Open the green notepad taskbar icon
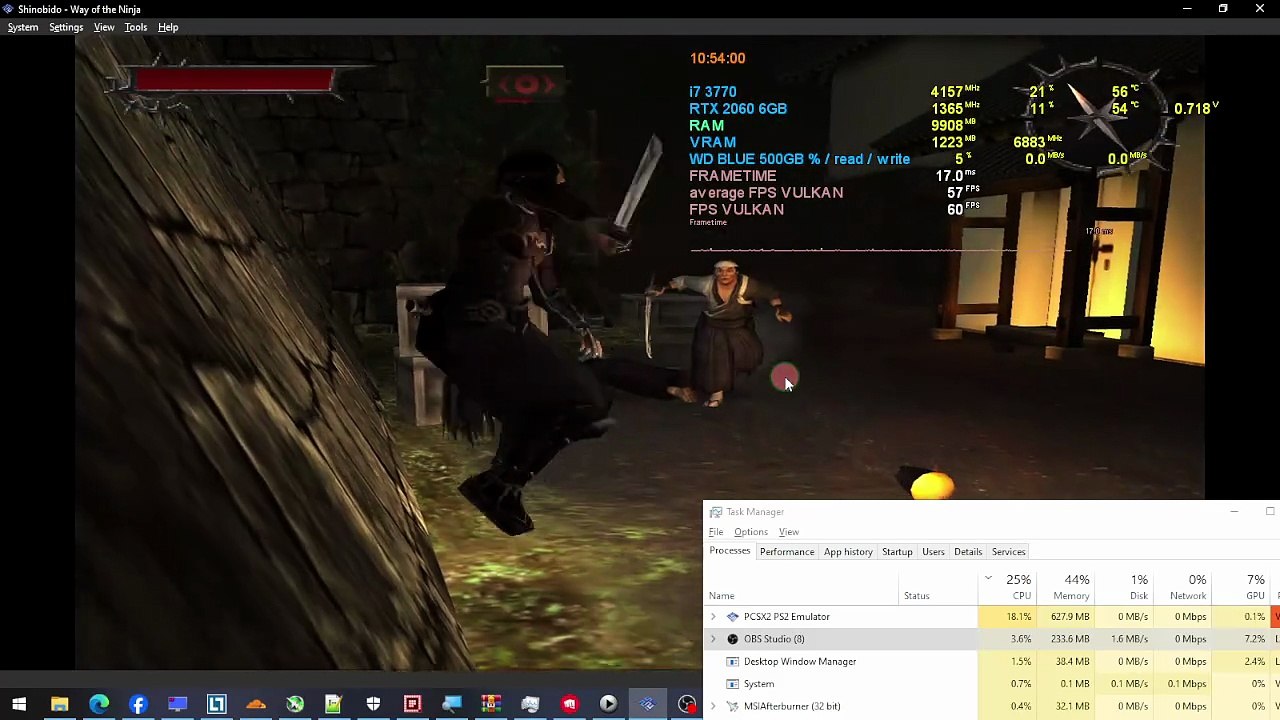The width and height of the screenshot is (1280, 720). (334, 704)
